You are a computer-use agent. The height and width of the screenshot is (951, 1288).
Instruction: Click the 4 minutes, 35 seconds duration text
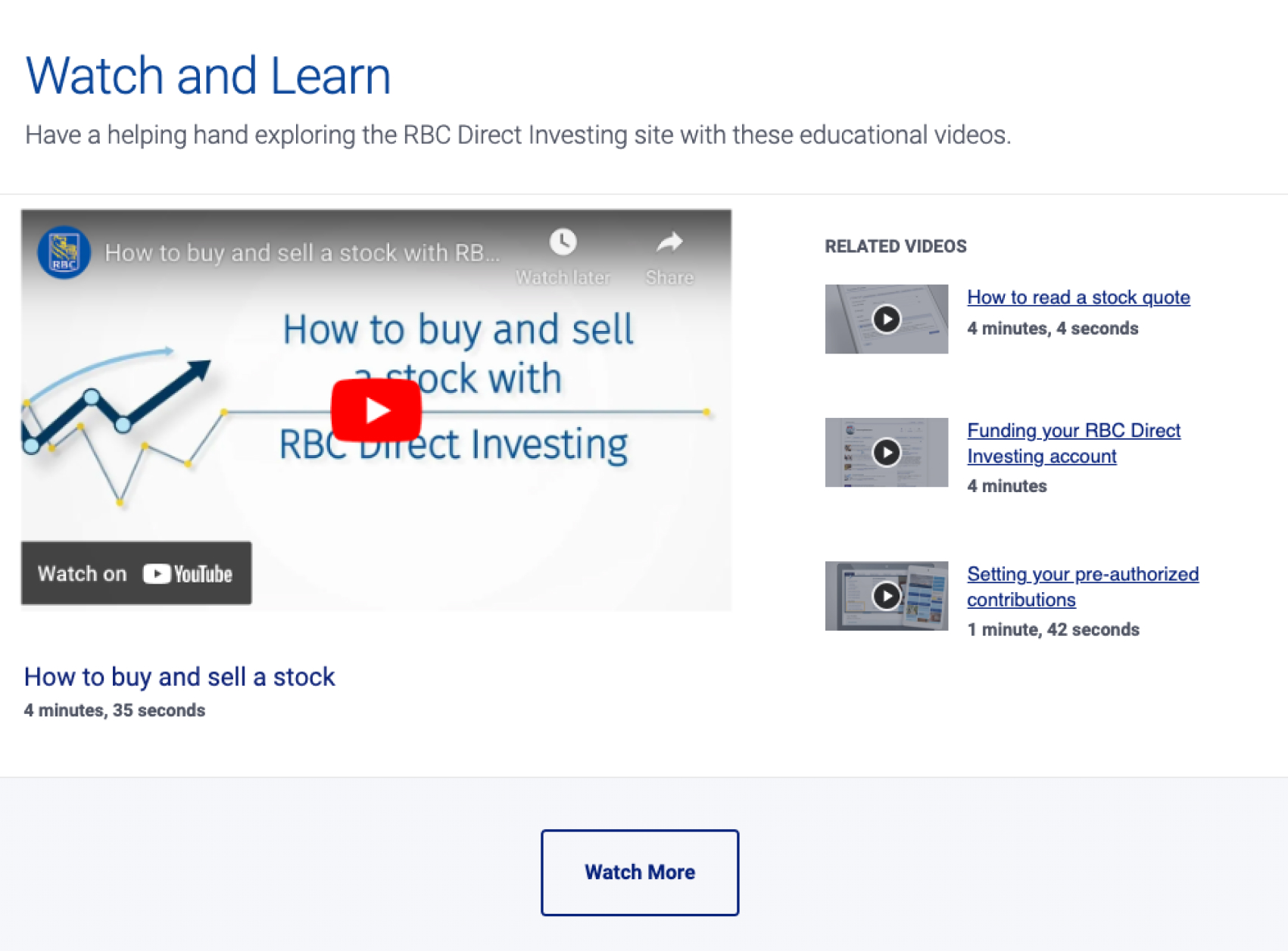pos(114,710)
